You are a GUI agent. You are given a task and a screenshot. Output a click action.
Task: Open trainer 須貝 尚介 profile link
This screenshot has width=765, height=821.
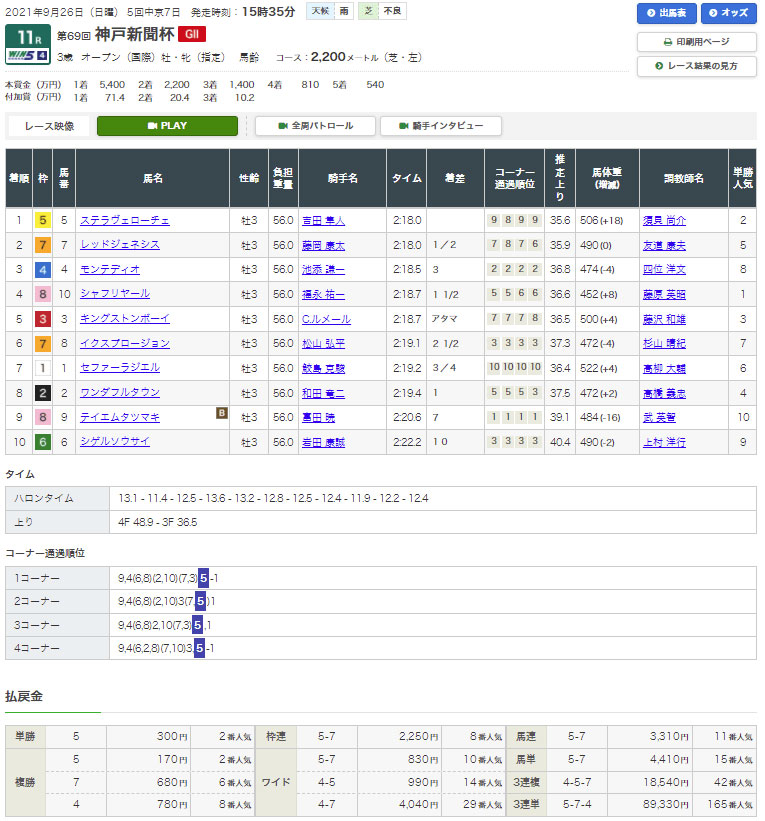pos(664,220)
